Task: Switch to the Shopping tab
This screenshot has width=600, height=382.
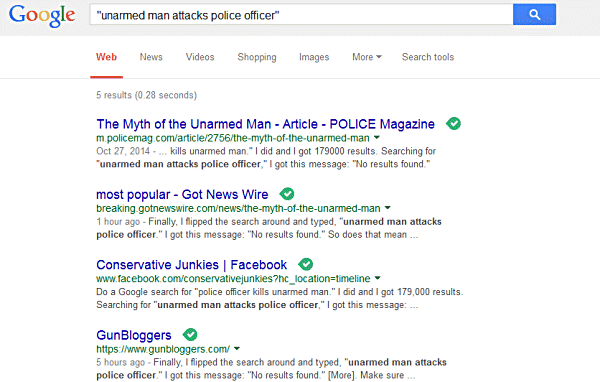Action: [x=257, y=57]
